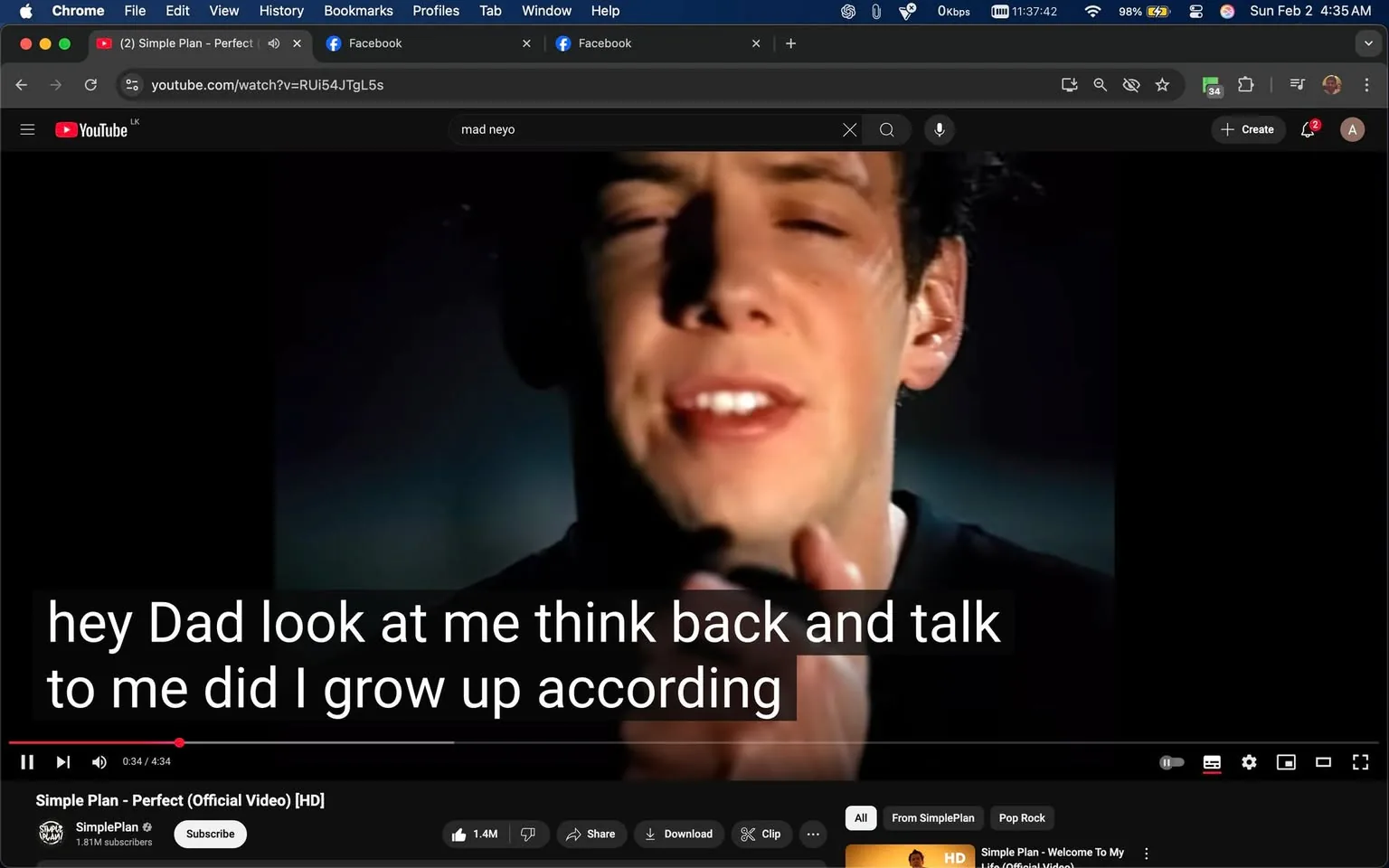Open the video settings gear

1249,762
